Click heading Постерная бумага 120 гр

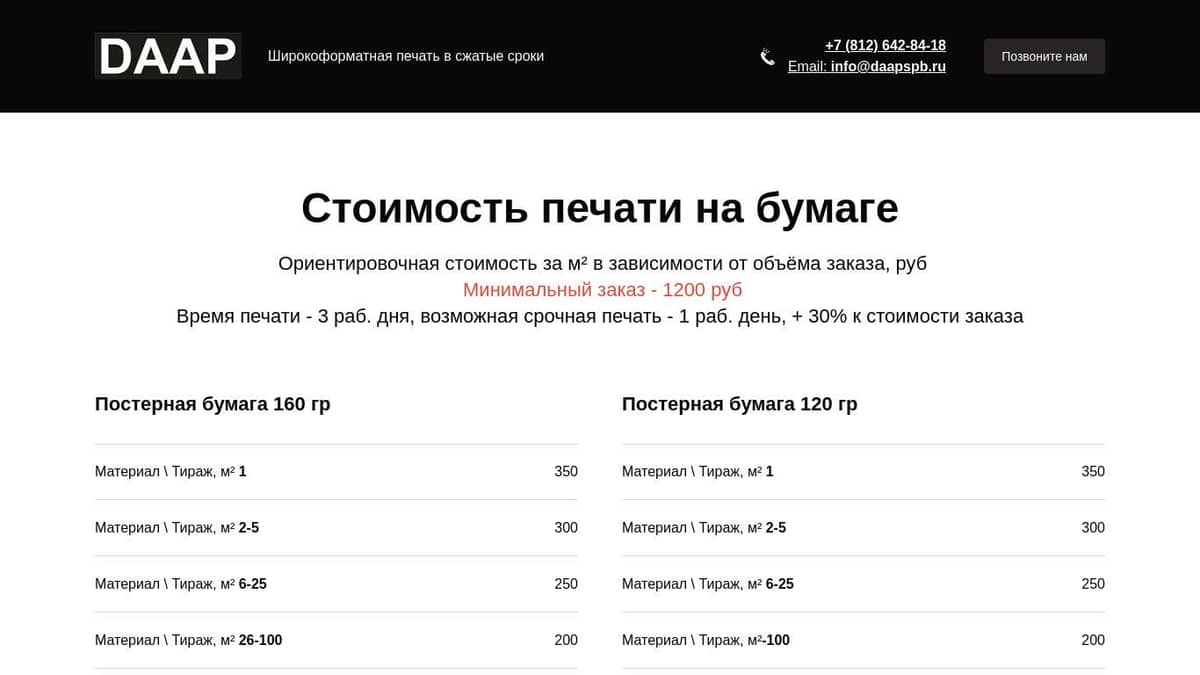pyautogui.click(x=739, y=404)
